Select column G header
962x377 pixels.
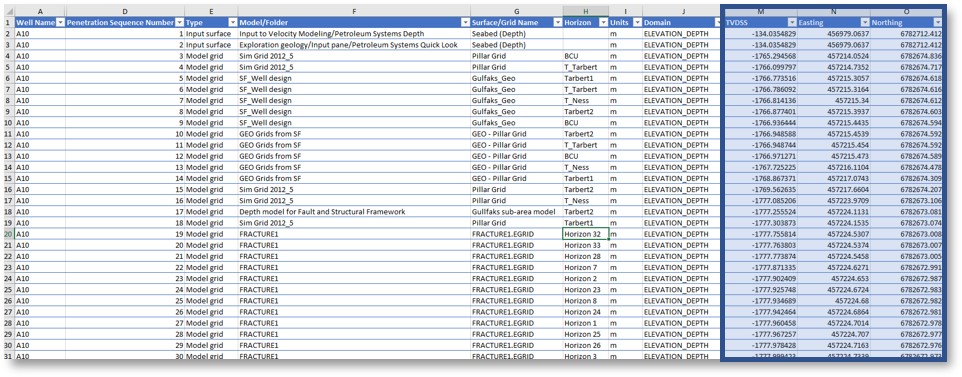click(516, 12)
